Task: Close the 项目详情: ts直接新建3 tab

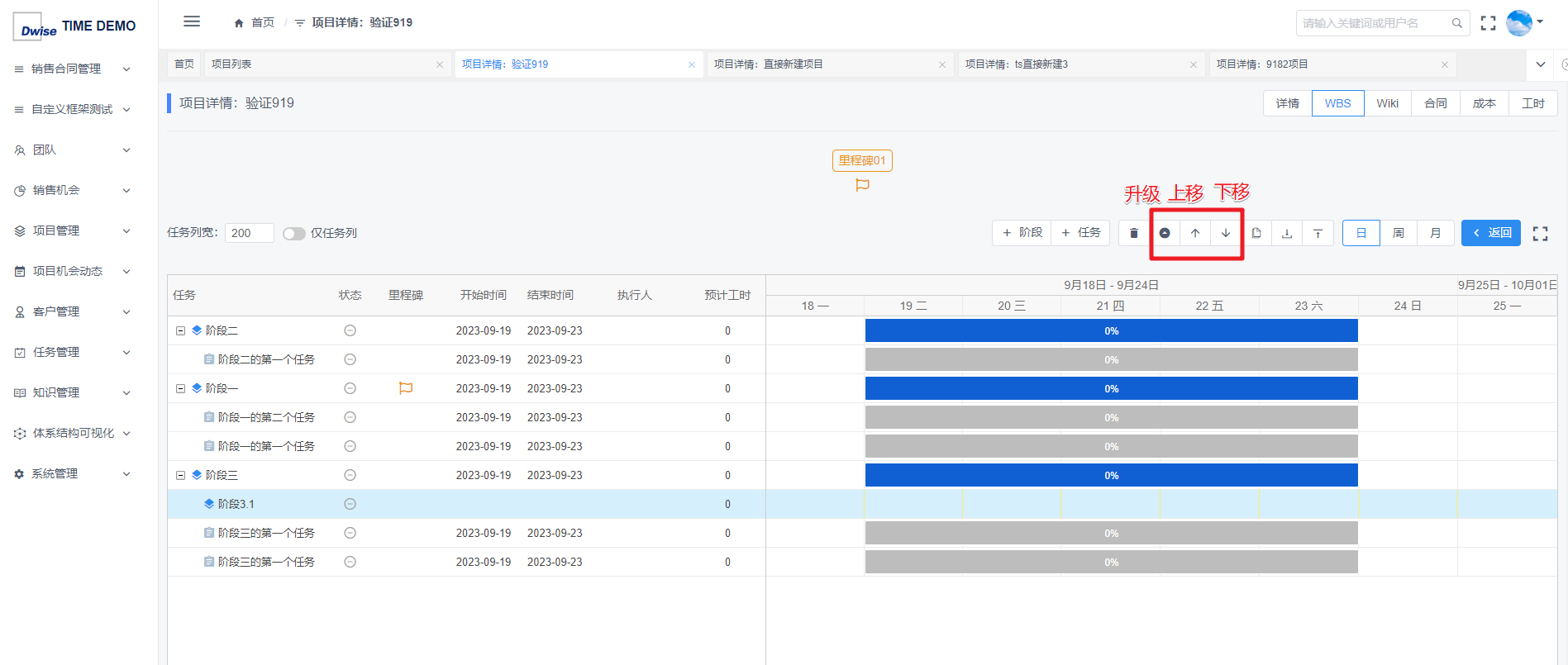Action: [1194, 64]
